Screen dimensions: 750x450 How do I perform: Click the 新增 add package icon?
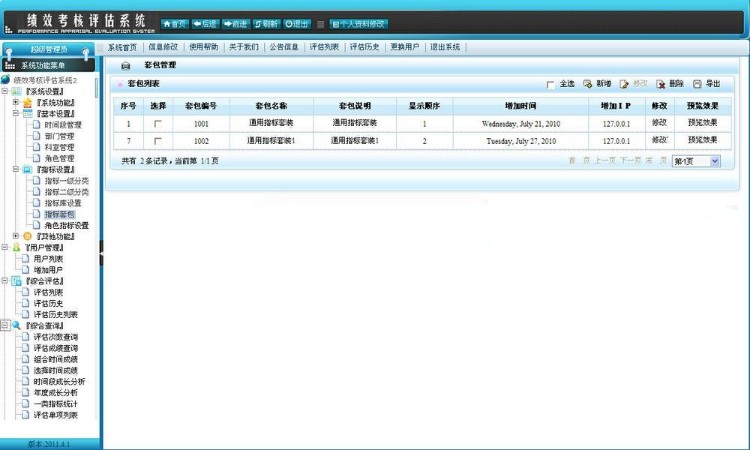[587, 84]
